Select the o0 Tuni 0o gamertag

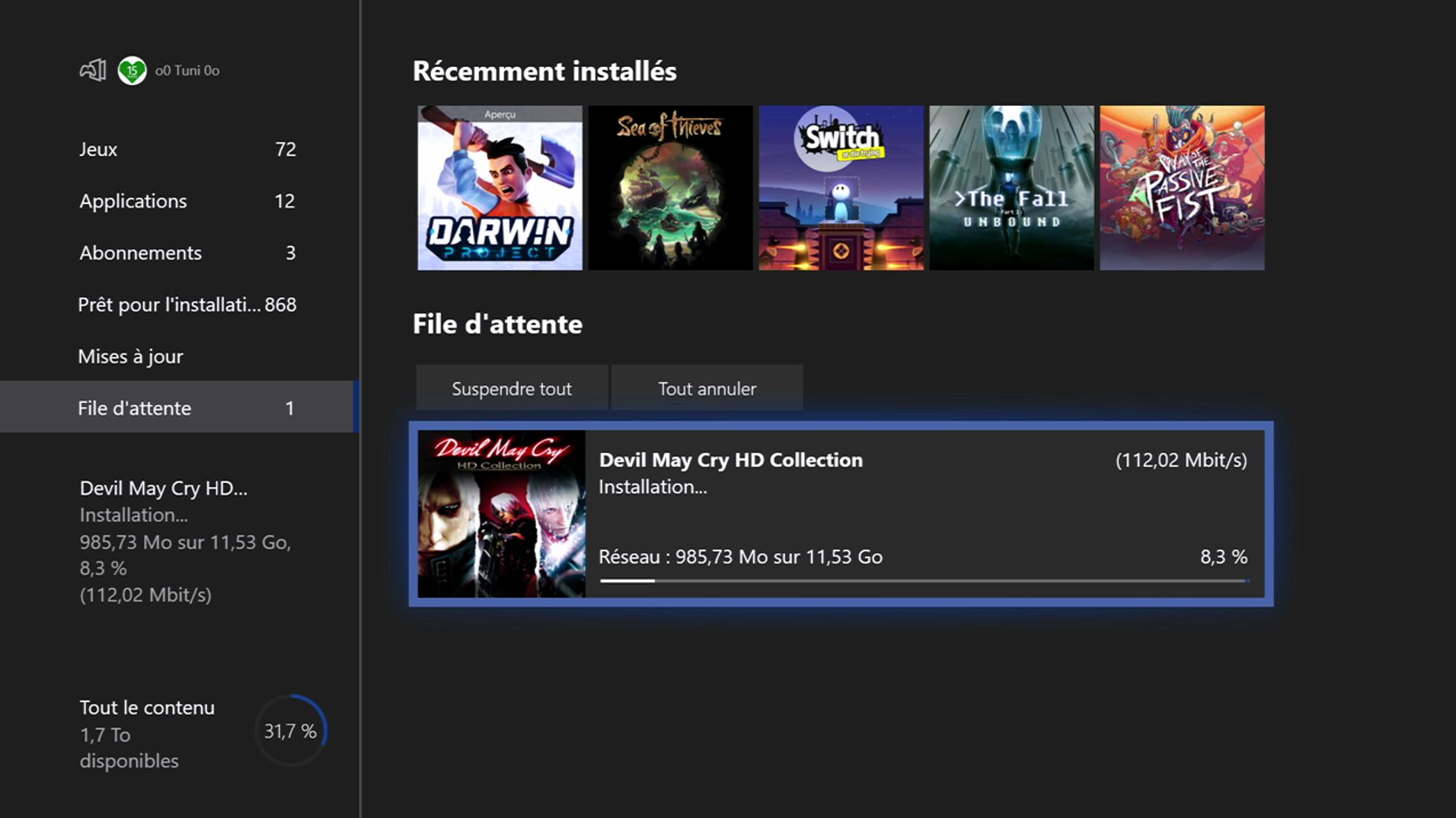click(187, 71)
